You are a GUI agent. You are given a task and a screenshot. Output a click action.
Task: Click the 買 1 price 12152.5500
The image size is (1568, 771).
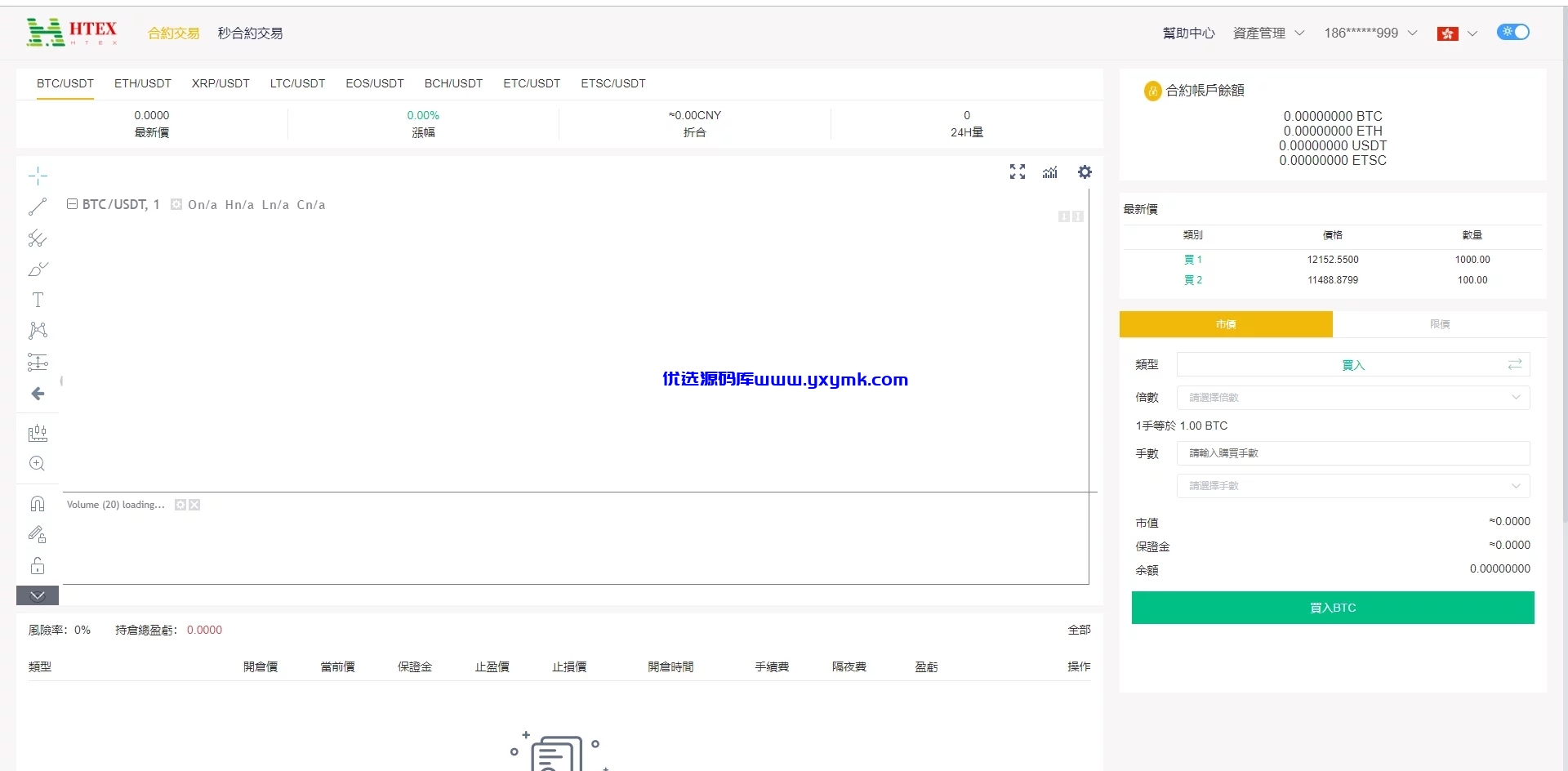point(1333,260)
